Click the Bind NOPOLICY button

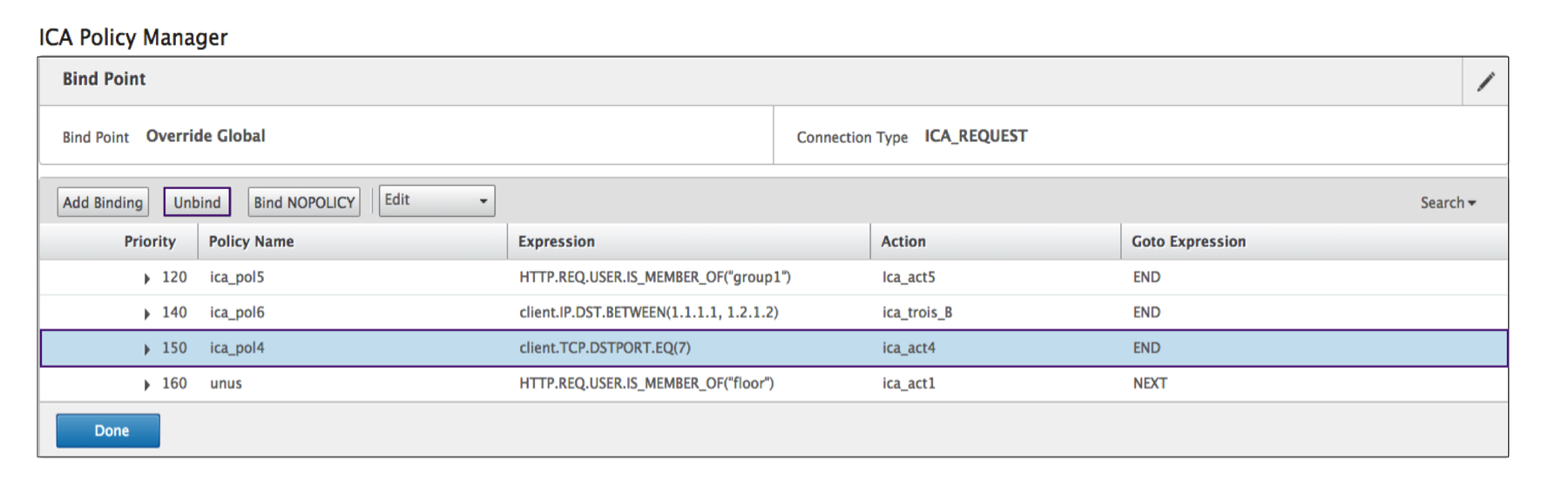pos(304,202)
